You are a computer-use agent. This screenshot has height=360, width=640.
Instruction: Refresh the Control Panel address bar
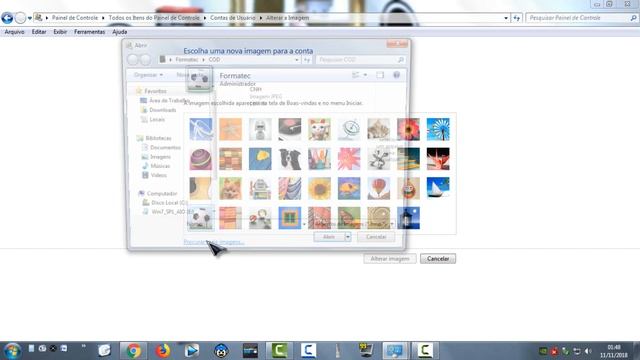pos(516,18)
